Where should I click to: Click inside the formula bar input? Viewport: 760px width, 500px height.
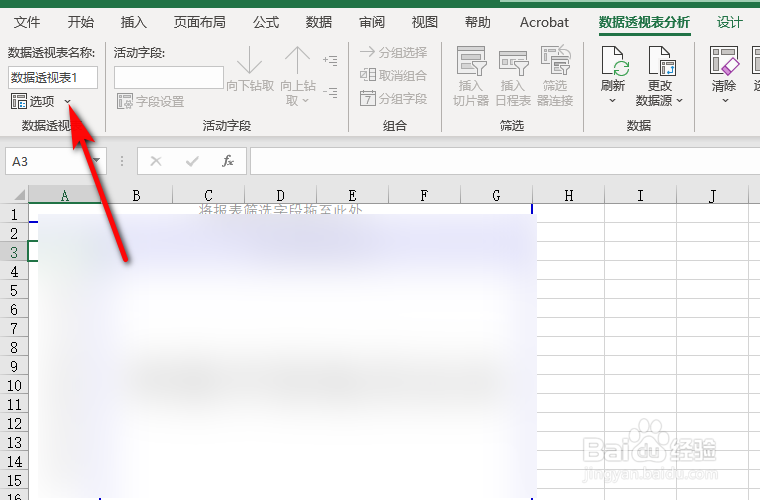click(x=505, y=161)
